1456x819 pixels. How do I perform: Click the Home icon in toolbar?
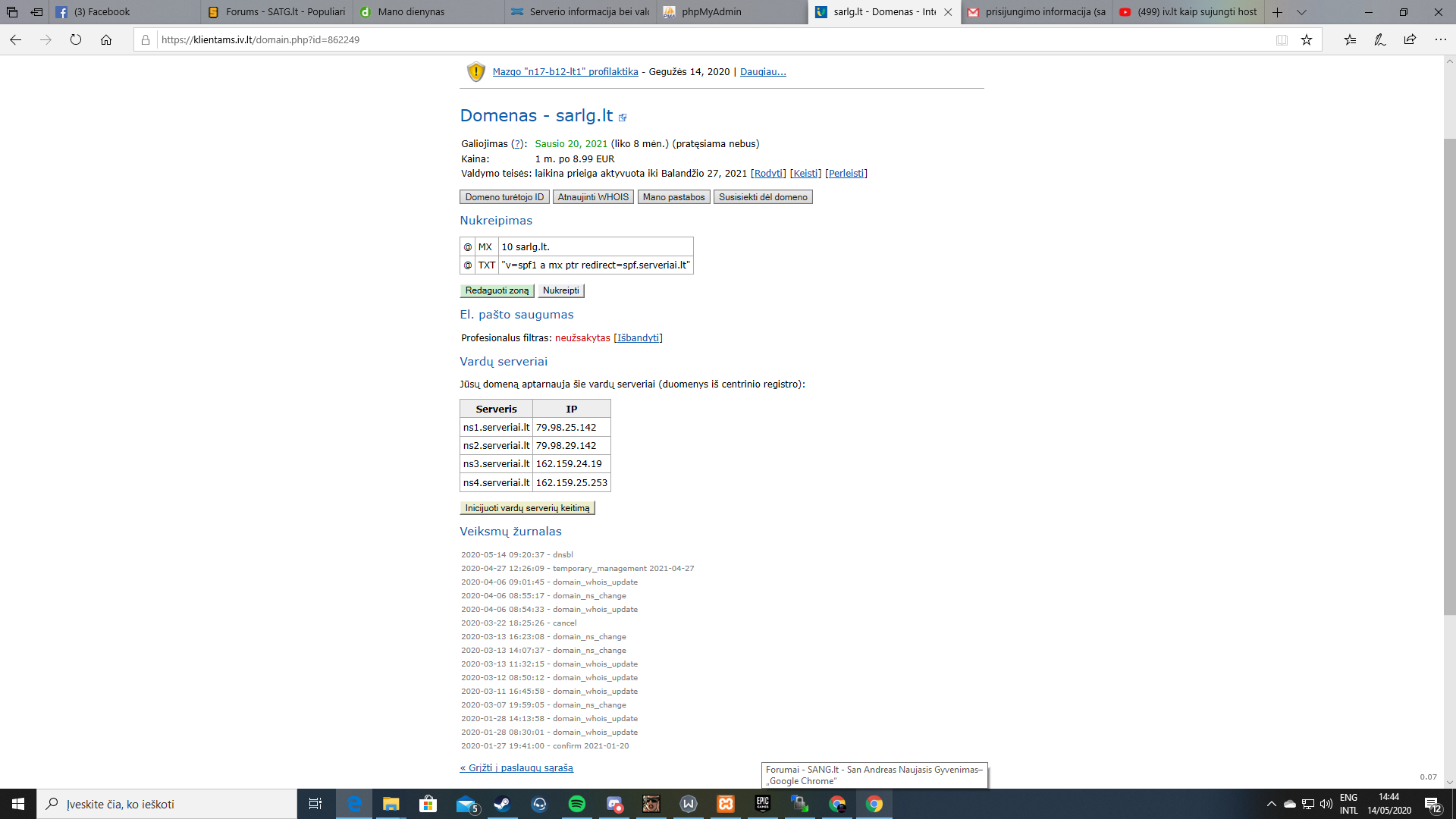tap(106, 40)
